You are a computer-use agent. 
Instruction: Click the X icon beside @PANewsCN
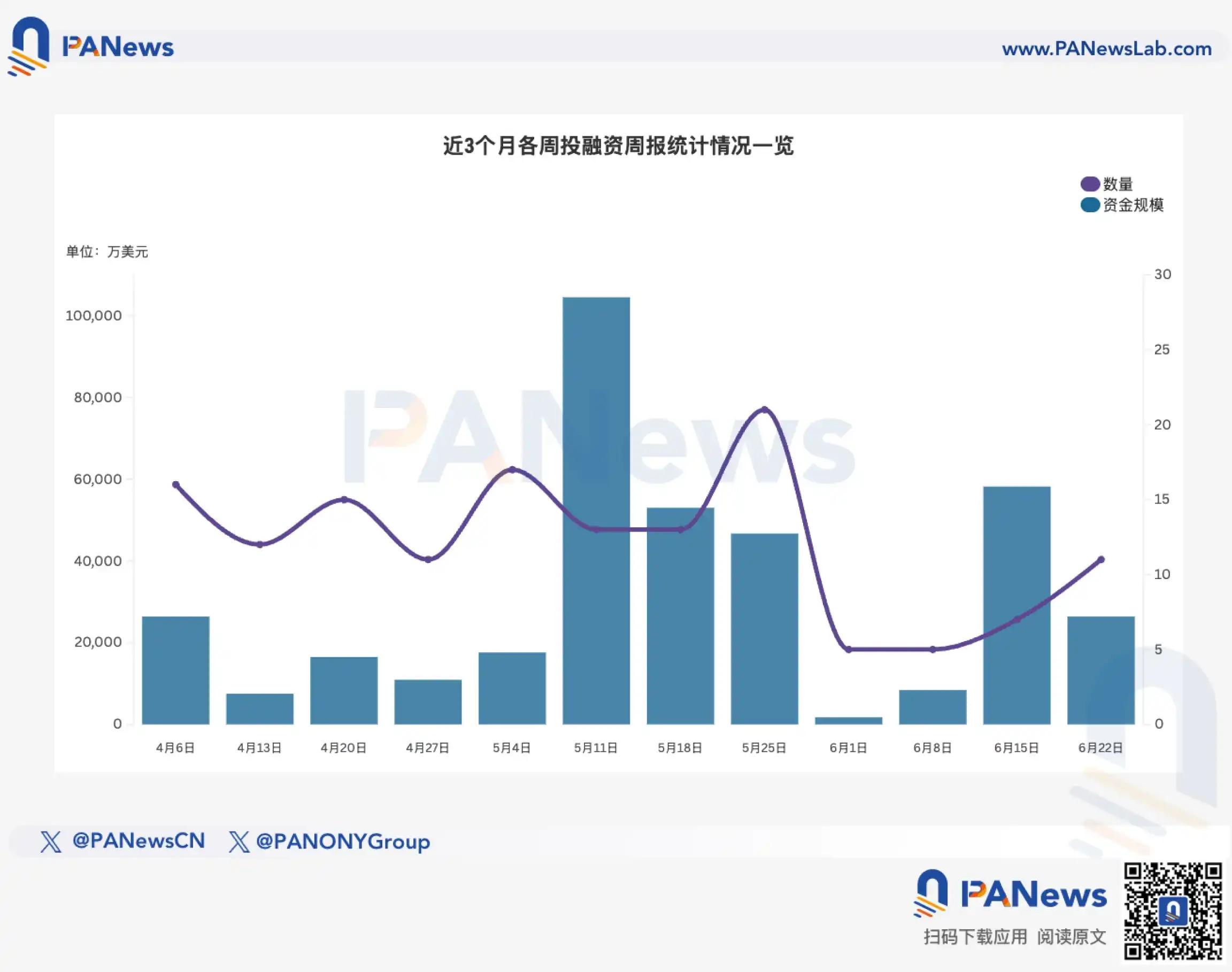coord(51,841)
